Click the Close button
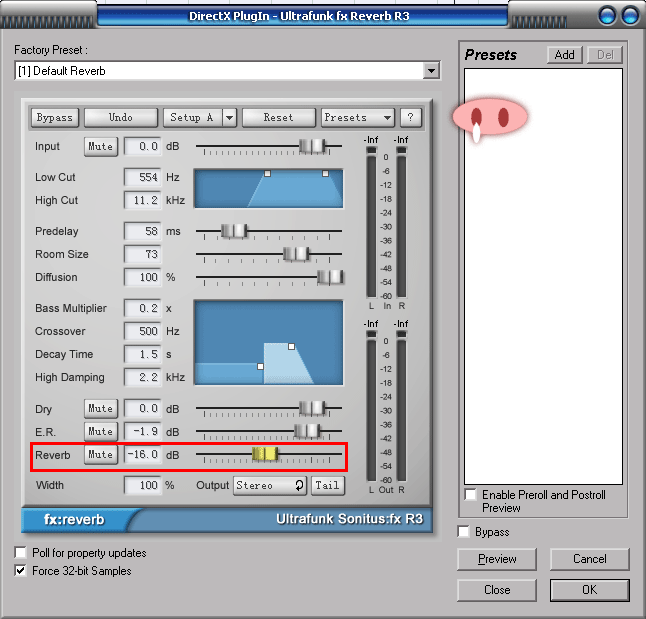Image resolution: width=646 pixels, height=619 pixels. click(497, 590)
